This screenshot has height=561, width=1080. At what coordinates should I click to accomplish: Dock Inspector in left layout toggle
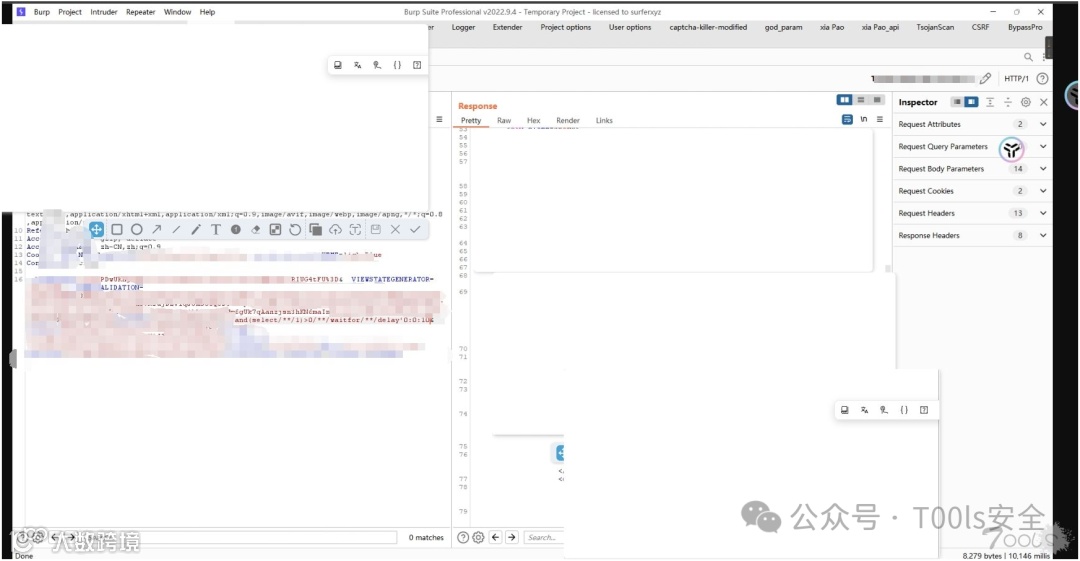pyautogui.click(x=957, y=102)
